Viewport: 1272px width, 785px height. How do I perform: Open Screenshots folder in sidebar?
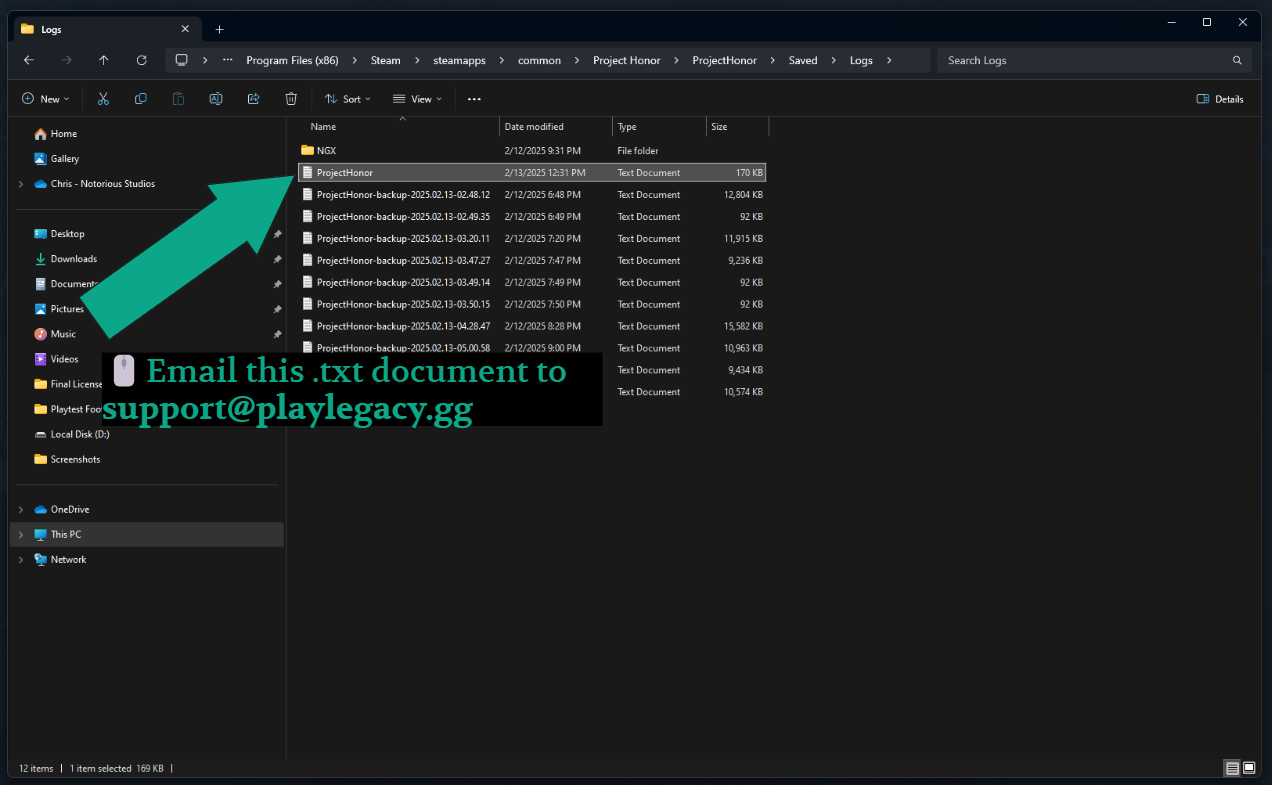point(67,460)
